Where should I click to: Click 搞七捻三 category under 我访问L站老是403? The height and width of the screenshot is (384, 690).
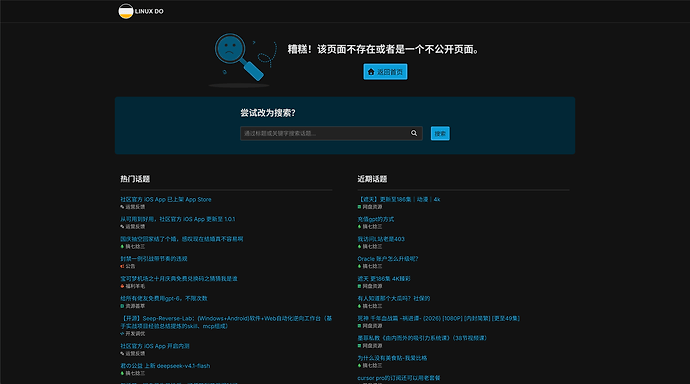[x=370, y=246]
